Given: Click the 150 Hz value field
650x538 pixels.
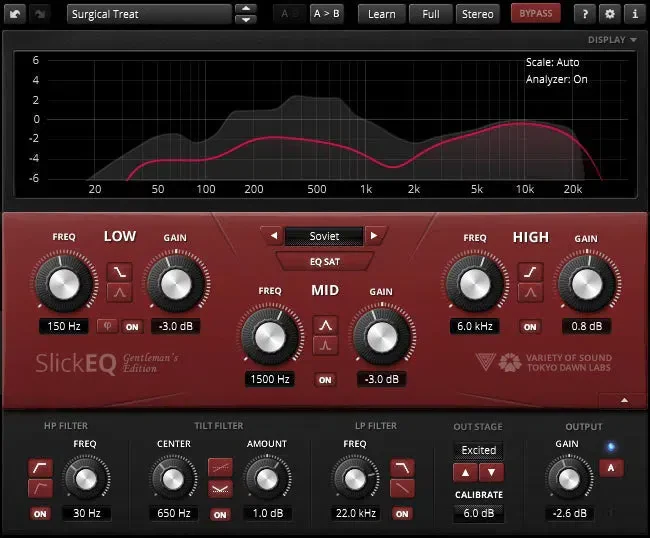Looking at the screenshot, I should coord(64,326).
